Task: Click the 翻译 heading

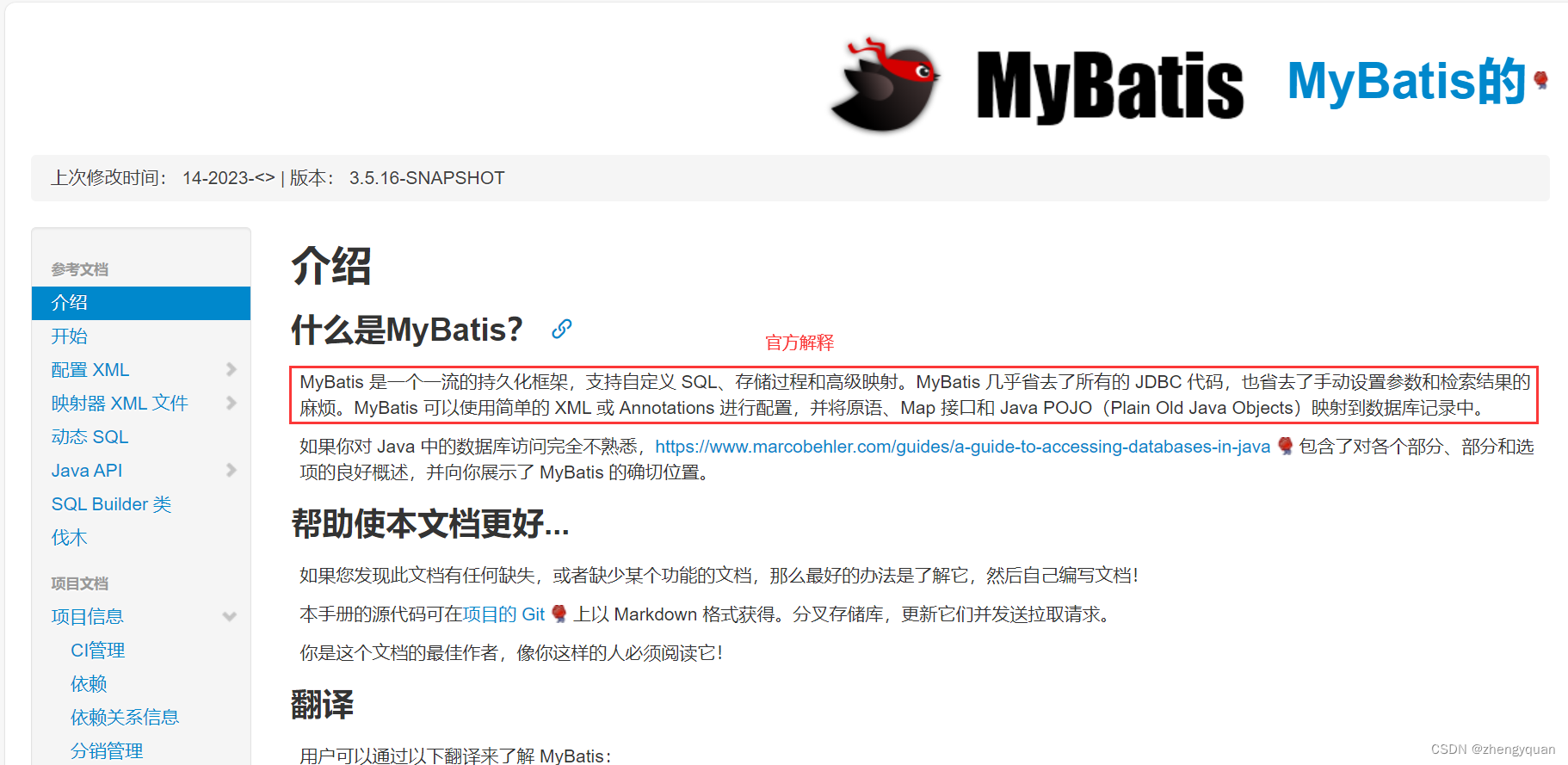Action: coord(323,704)
